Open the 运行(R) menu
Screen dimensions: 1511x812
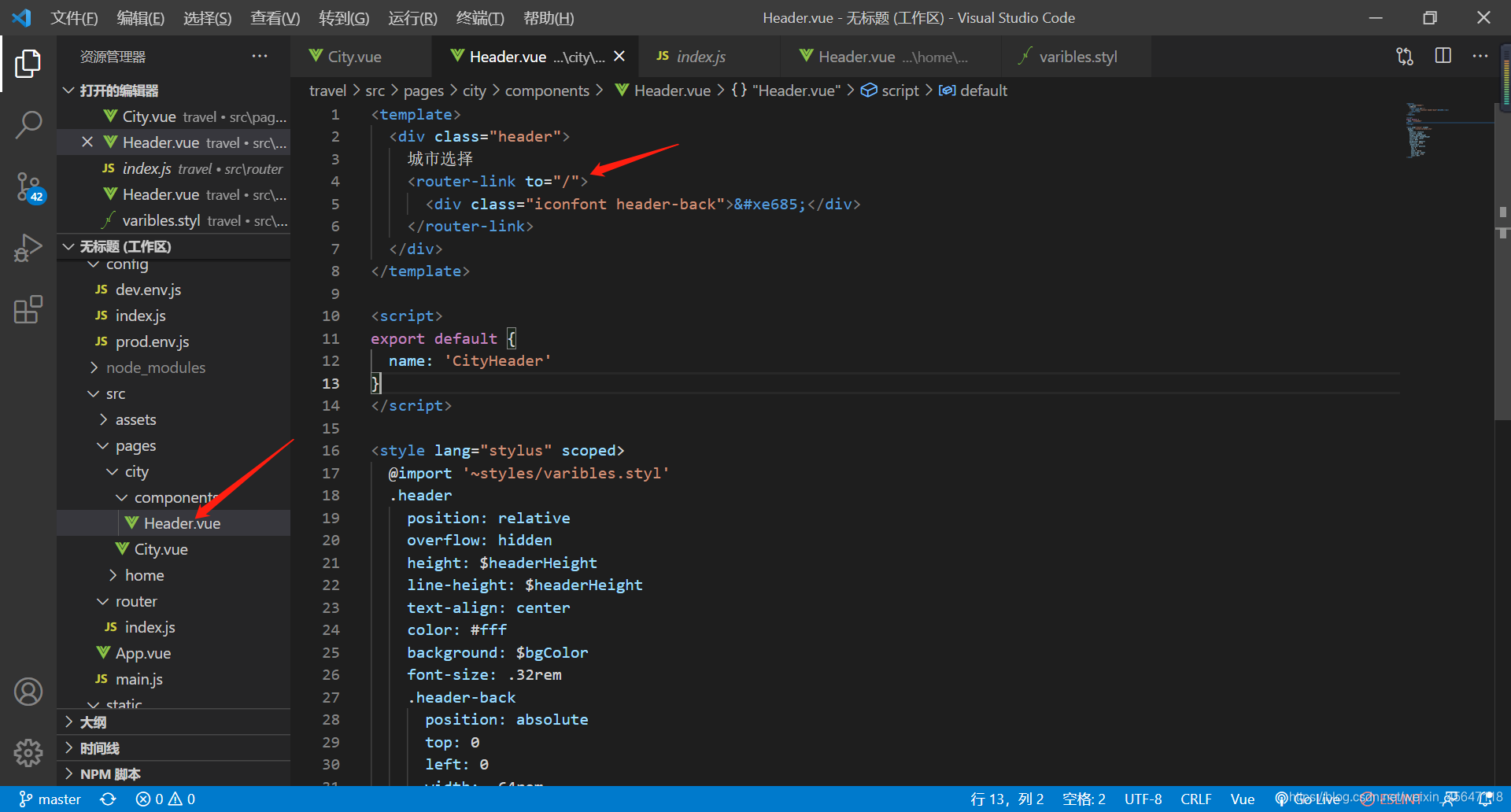[412, 18]
